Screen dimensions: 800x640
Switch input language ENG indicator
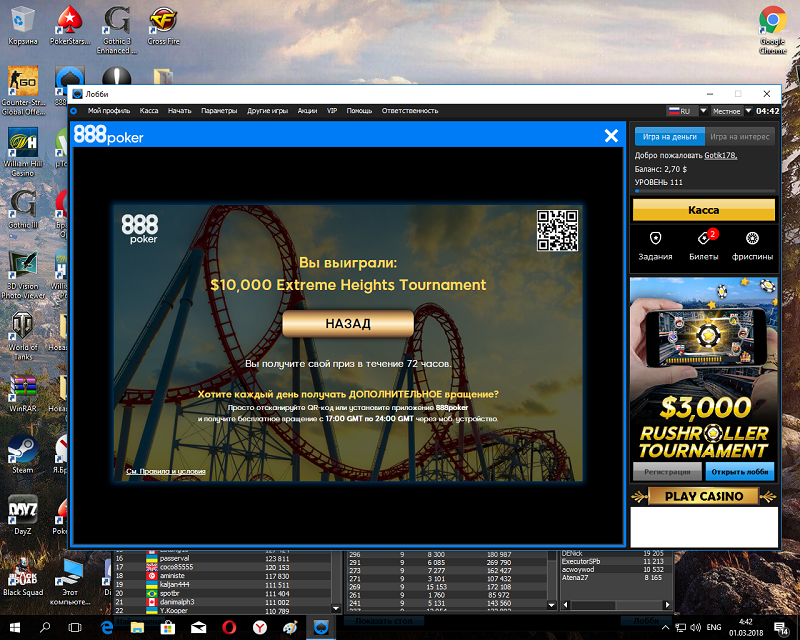tap(714, 627)
